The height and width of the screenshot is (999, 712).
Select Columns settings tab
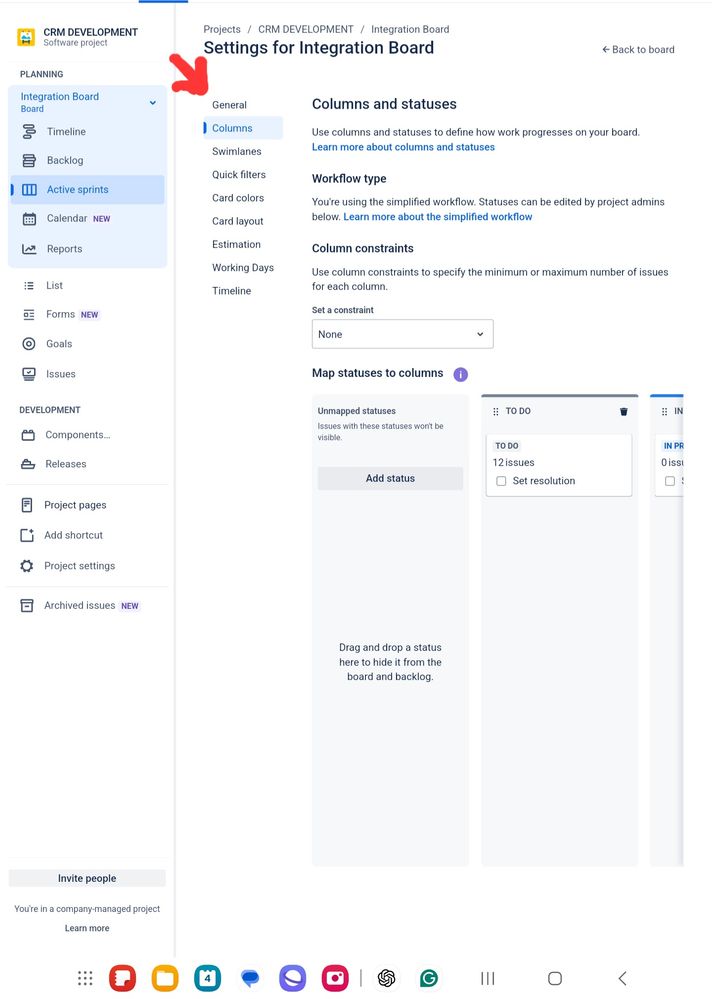[x=243, y=128]
